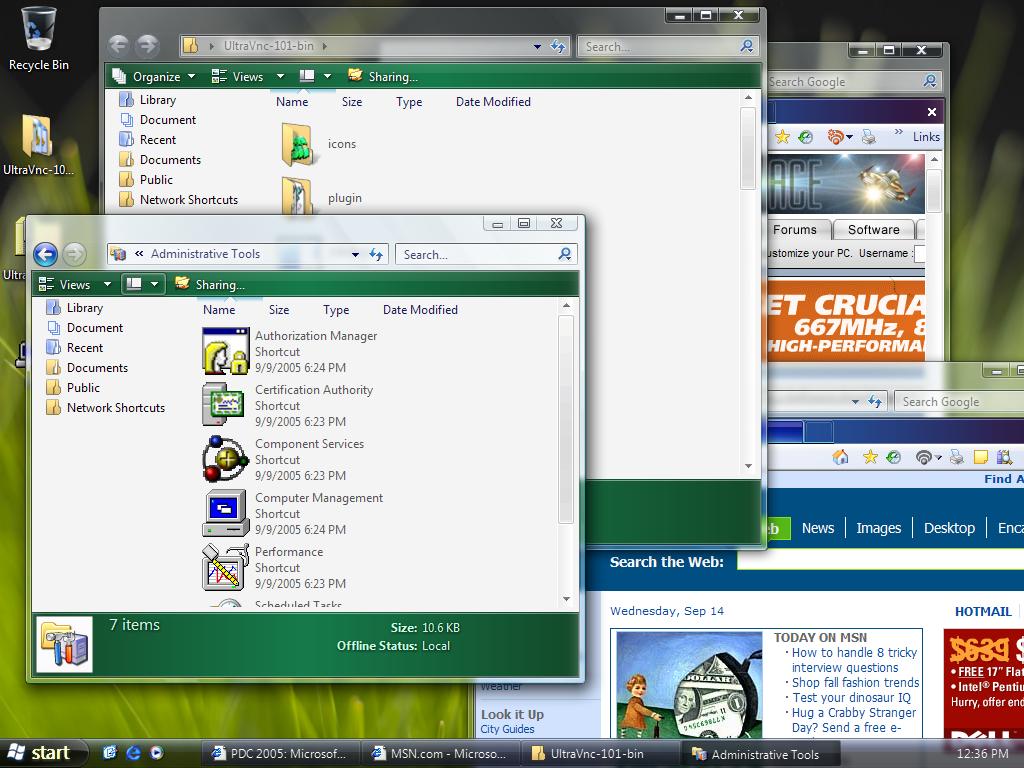This screenshot has height=768, width=1024.
Task: Click the Start button on taskbar
Action: click(x=40, y=754)
